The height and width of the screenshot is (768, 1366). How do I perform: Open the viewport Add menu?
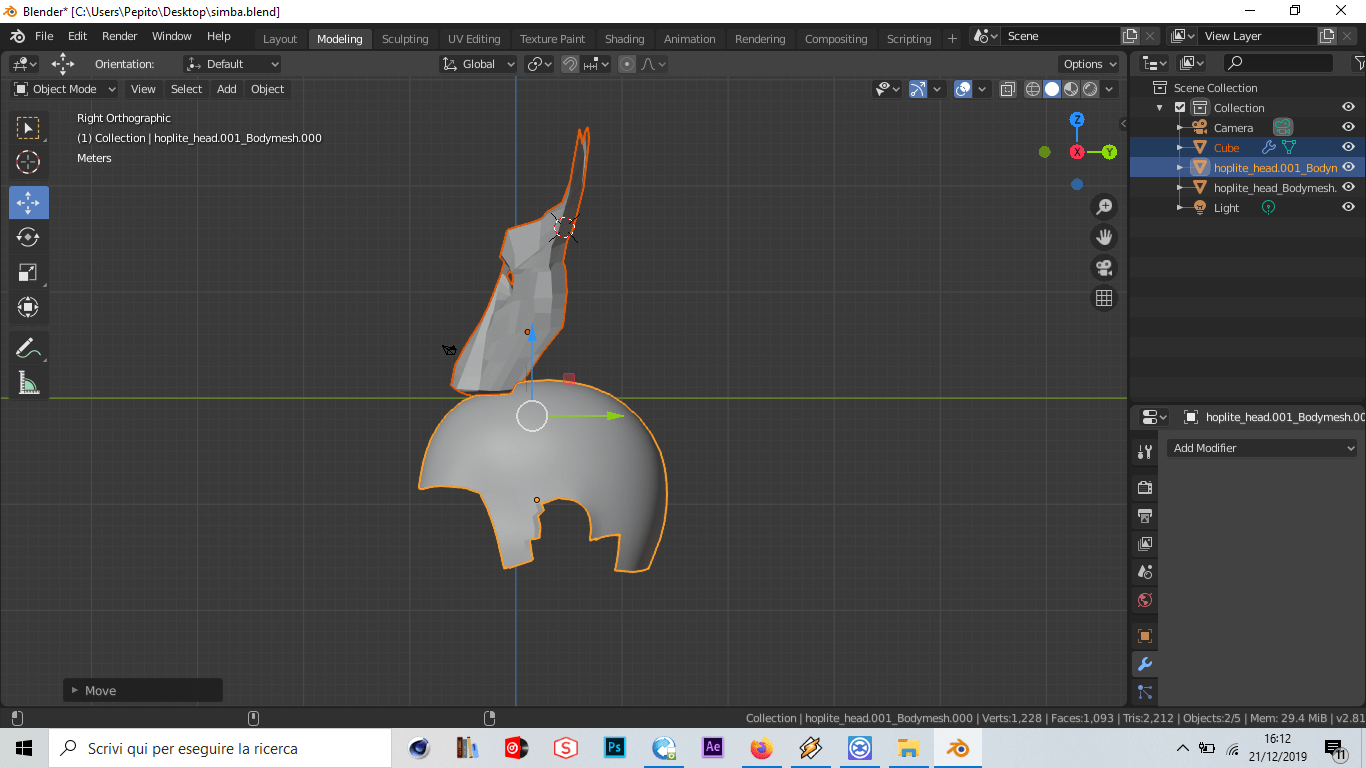pyautogui.click(x=227, y=89)
